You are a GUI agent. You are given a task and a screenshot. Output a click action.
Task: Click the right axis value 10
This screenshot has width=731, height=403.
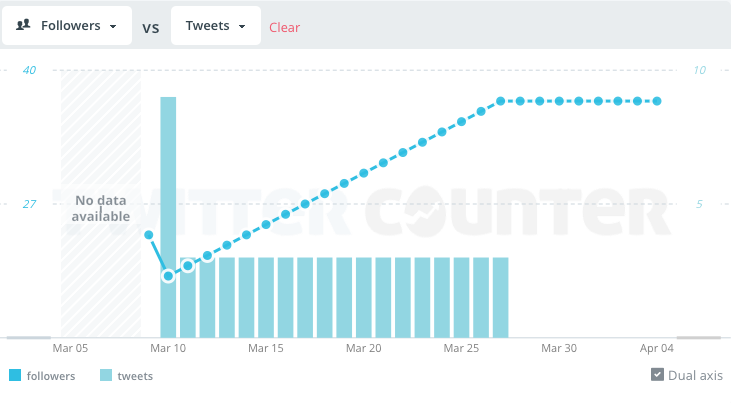tap(700, 70)
